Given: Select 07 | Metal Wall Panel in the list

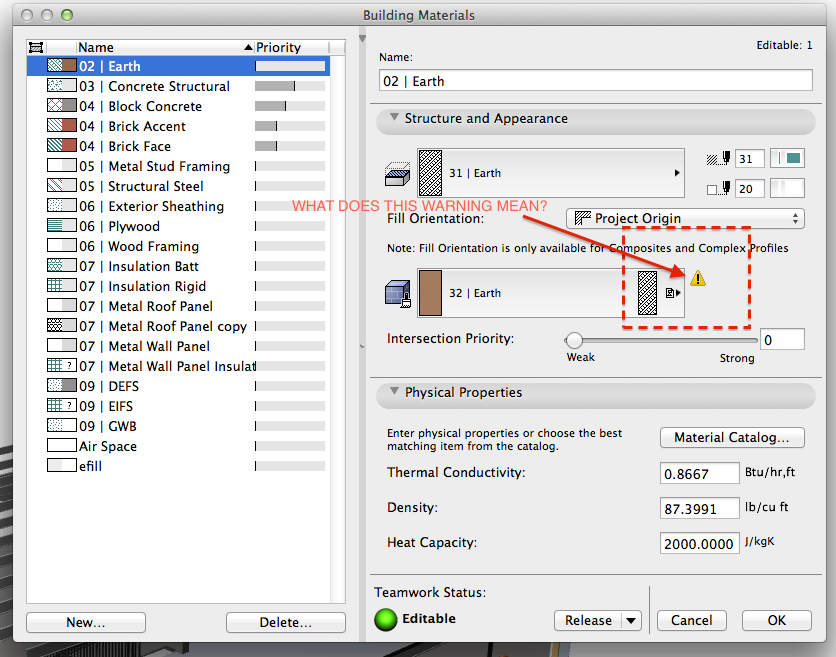Looking at the screenshot, I should (x=178, y=346).
